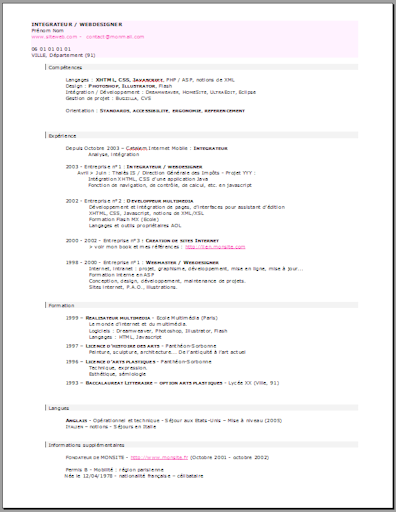Click the contact@monmail.com email link

[115, 37]
